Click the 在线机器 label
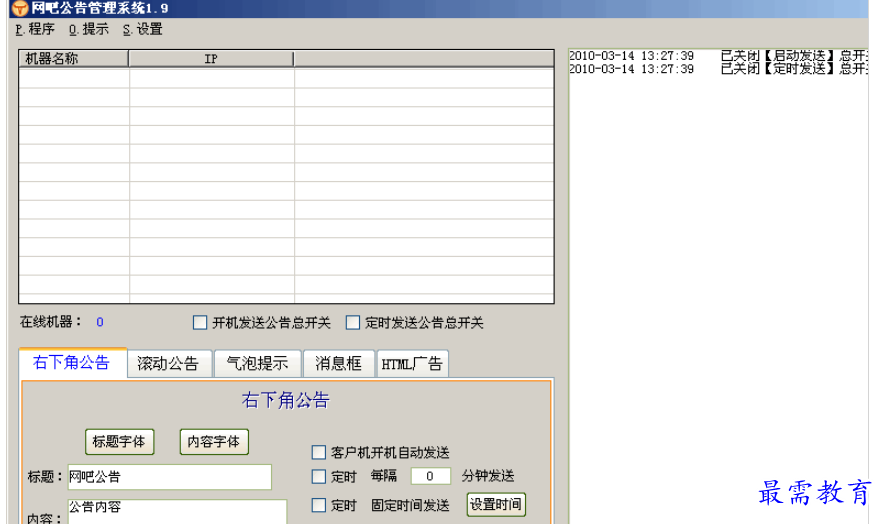 click(x=51, y=322)
